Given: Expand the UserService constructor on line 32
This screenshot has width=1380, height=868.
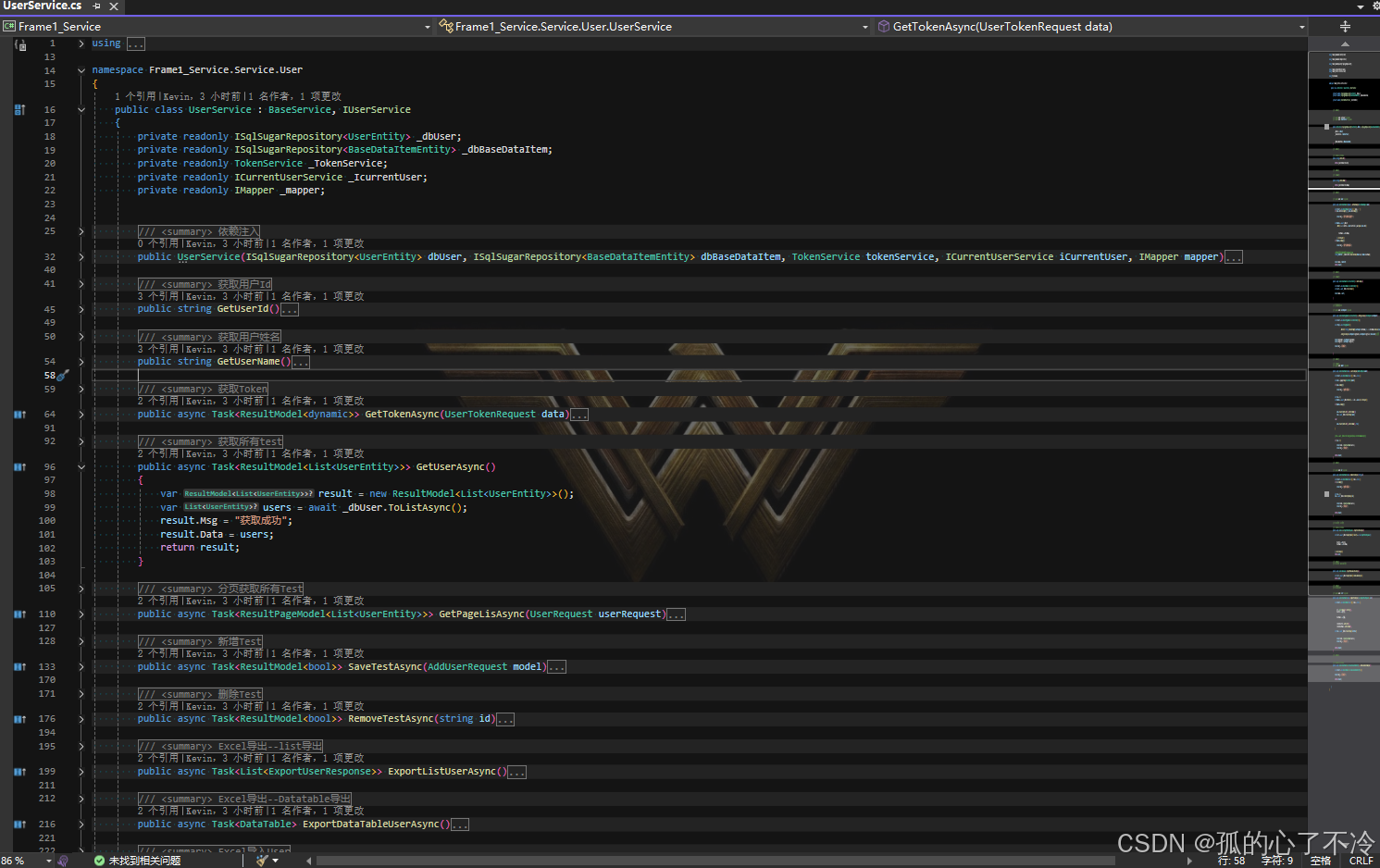Looking at the screenshot, I should pyautogui.click(x=81, y=257).
